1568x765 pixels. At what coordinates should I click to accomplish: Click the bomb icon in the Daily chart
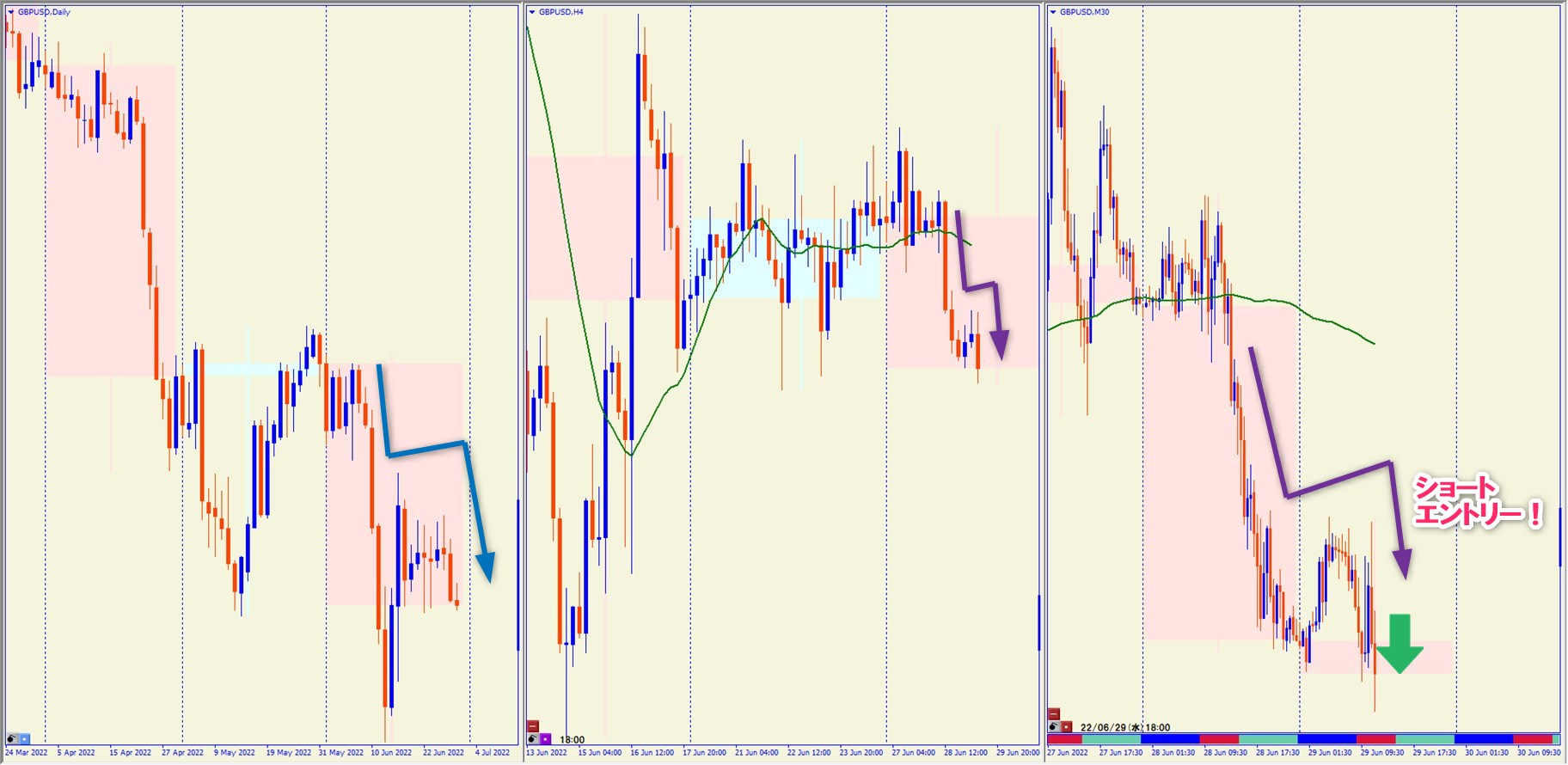pyautogui.click(x=12, y=738)
